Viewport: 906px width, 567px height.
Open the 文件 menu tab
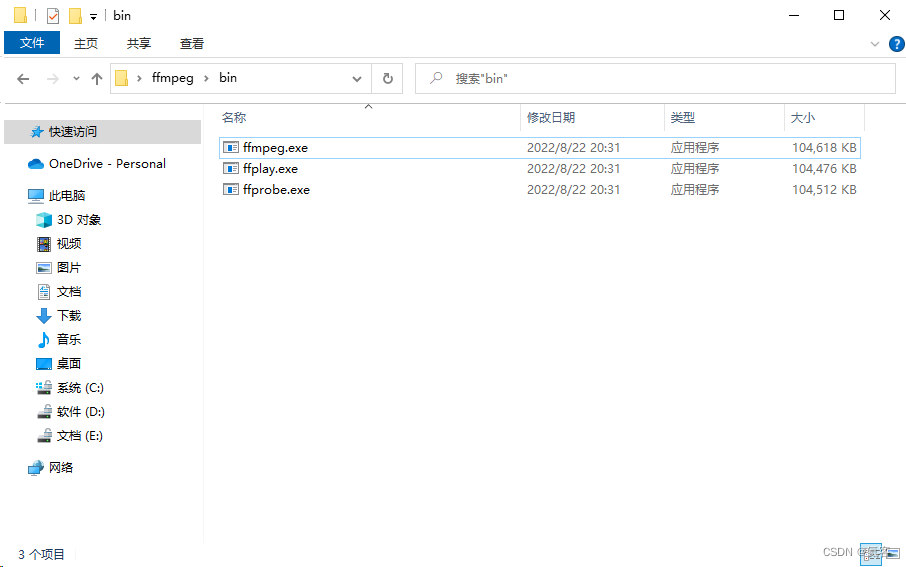pos(32,43)
